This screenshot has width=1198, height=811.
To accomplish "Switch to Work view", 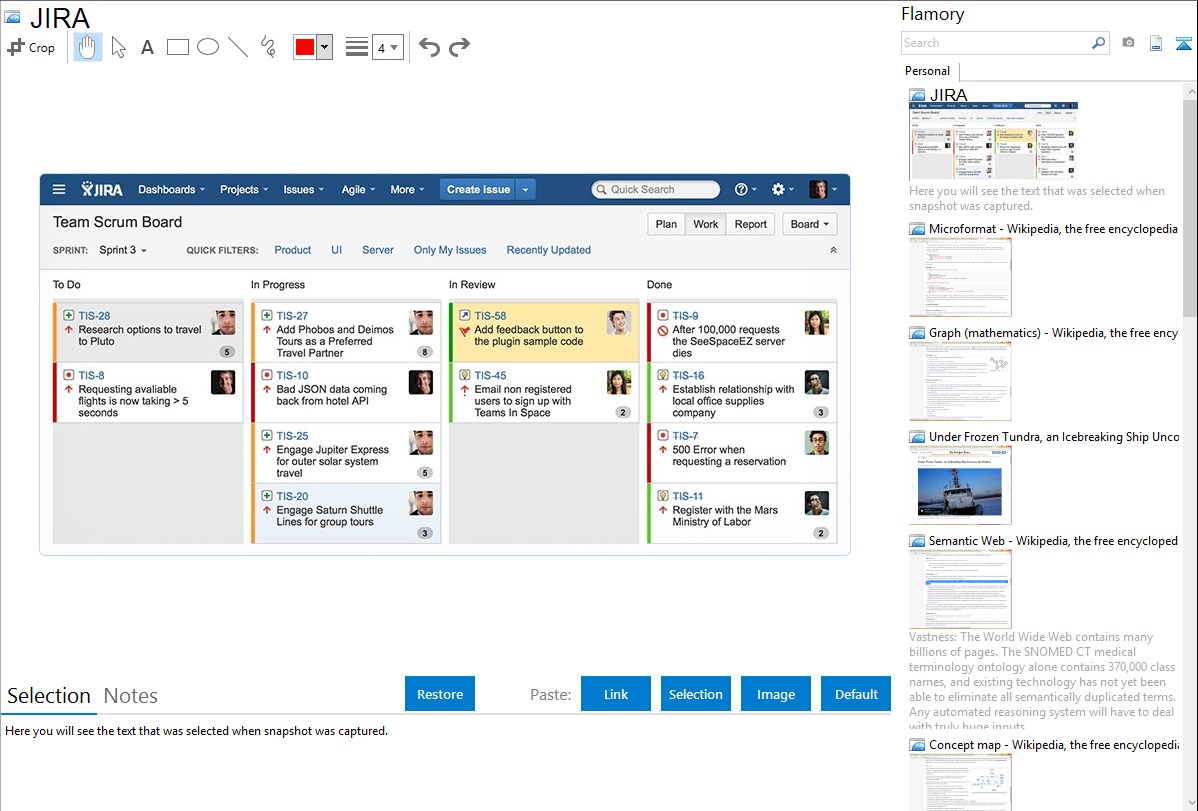I will 706,224.
